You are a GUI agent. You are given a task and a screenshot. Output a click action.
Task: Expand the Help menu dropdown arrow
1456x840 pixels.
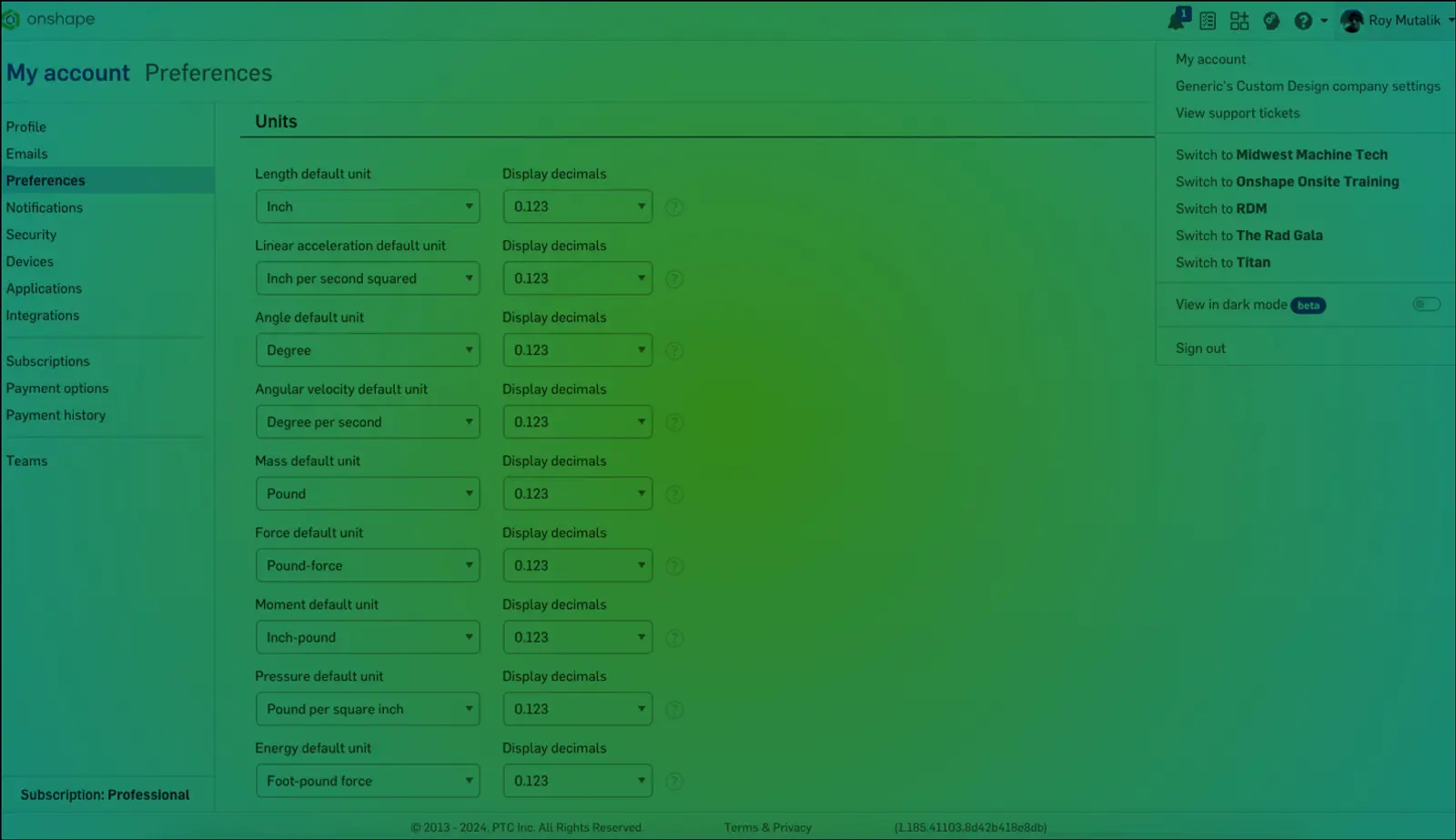[1324, 21]
